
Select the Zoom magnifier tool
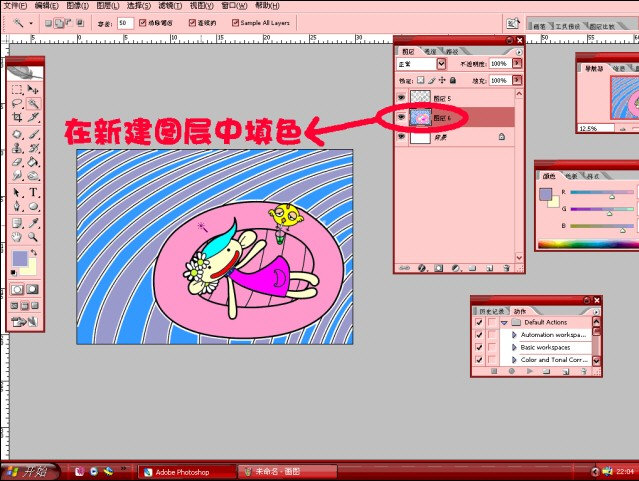pos(33,237)
